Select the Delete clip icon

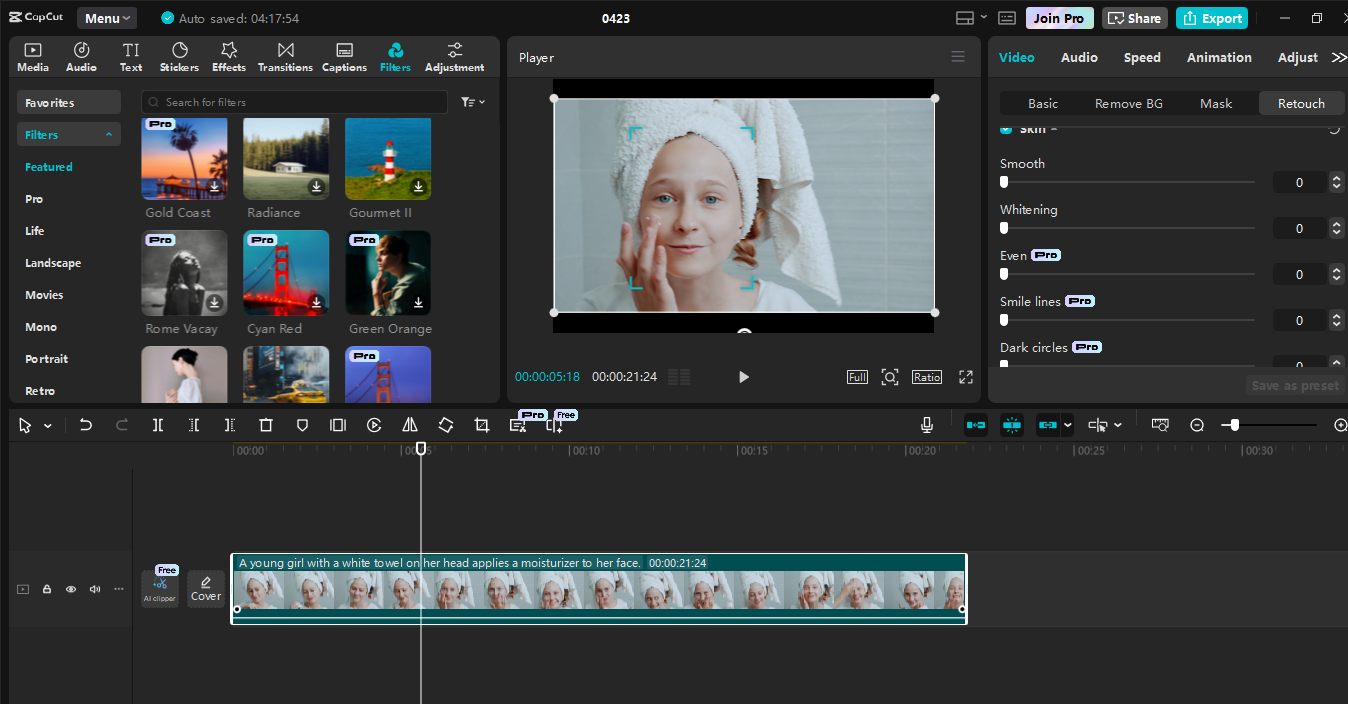(x=265, y=424)
